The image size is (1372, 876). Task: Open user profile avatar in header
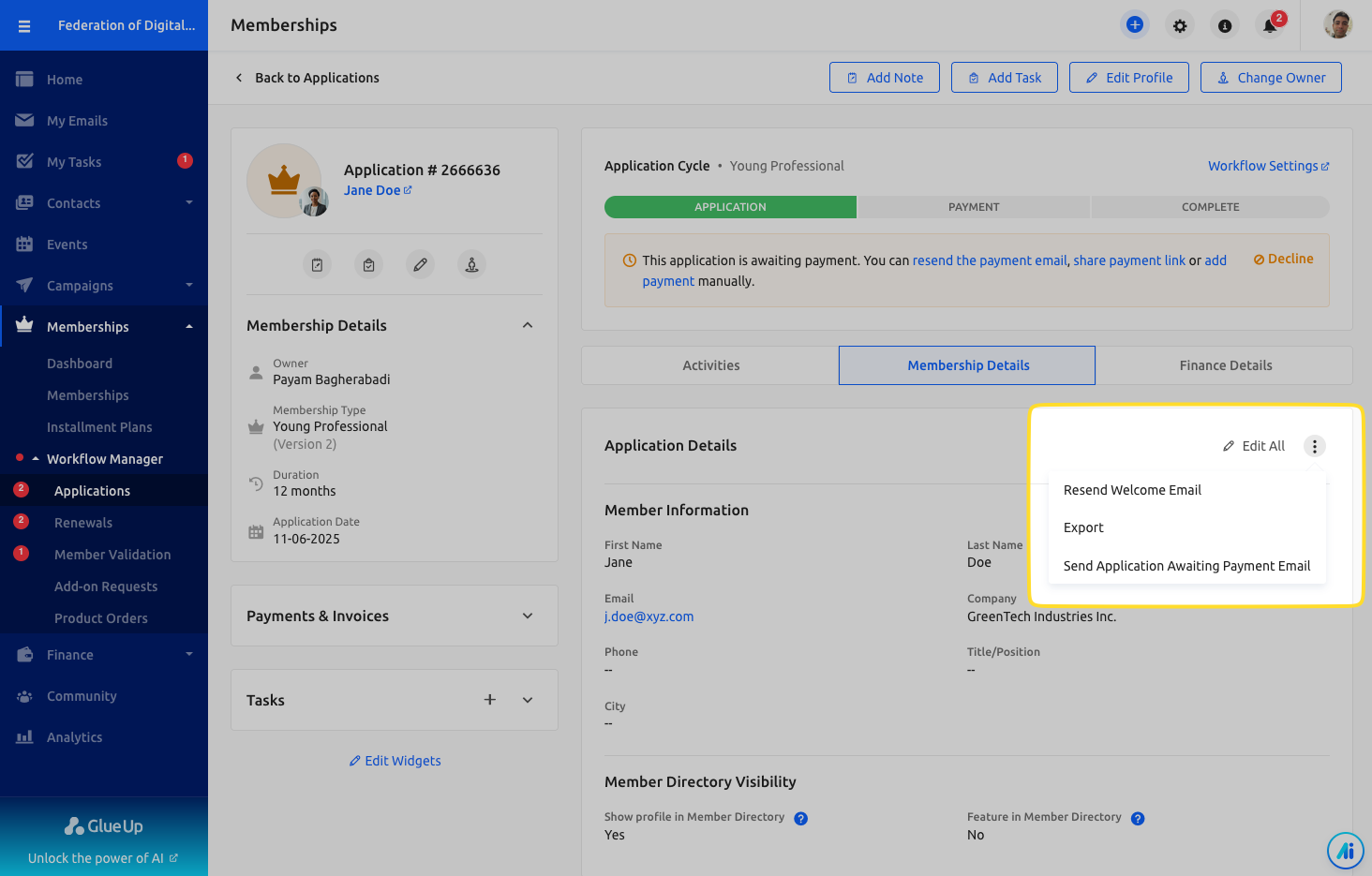tap(1337, 25)
